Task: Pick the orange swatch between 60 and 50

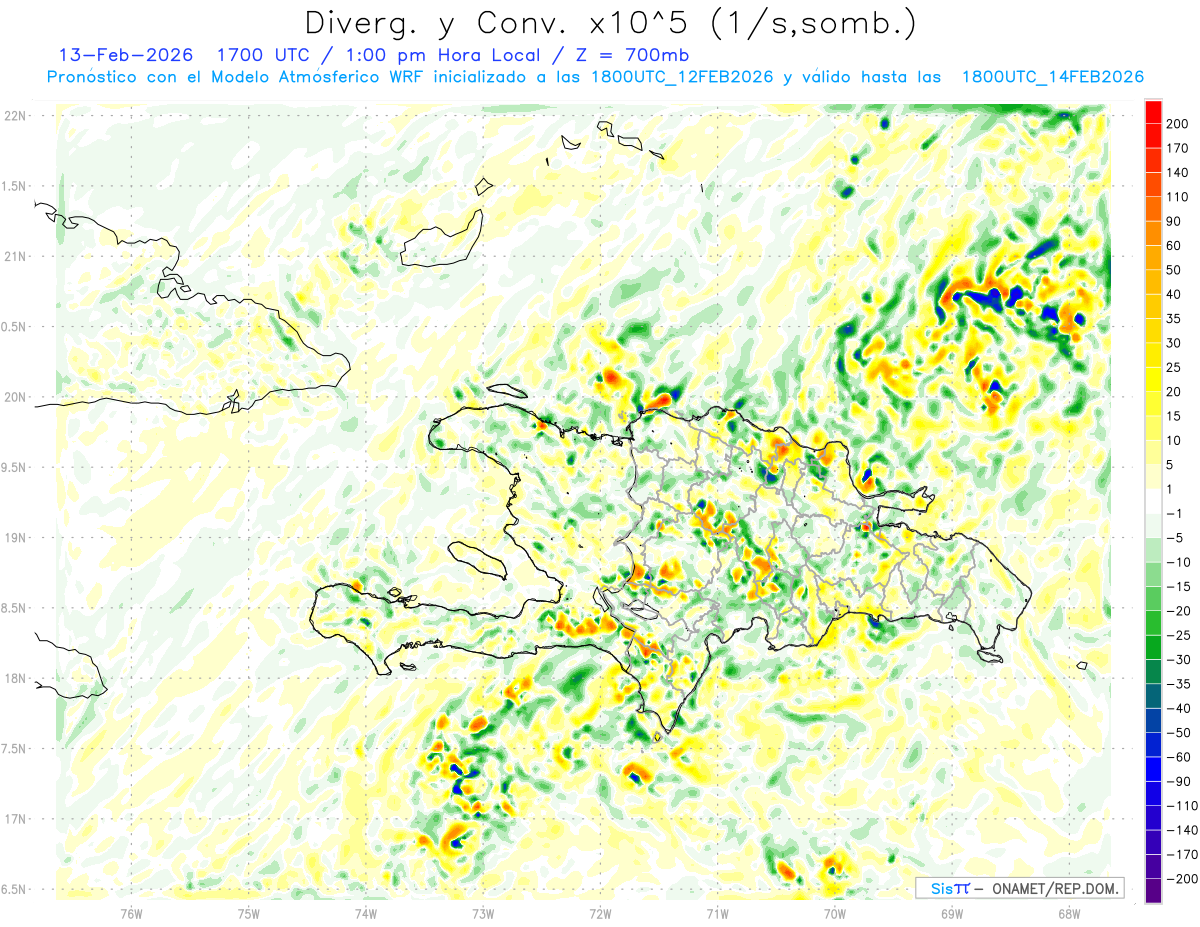Action: click(1153, 258)
